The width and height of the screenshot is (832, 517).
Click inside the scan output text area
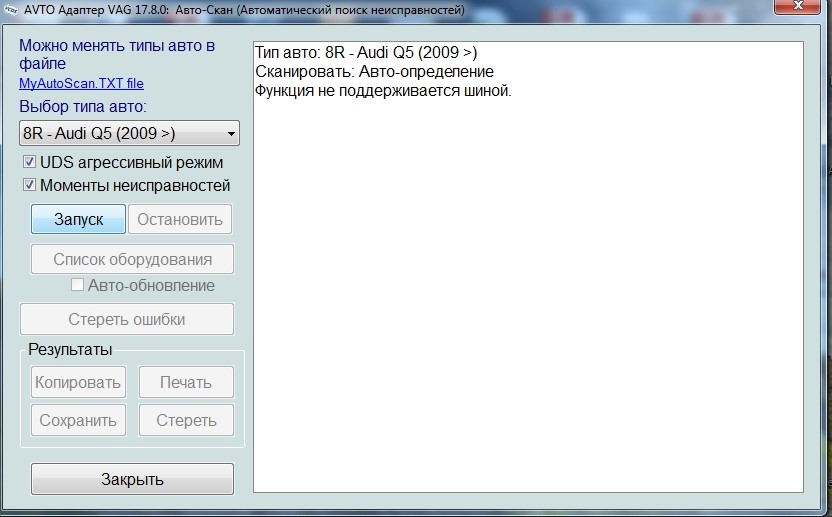(528, 300)
